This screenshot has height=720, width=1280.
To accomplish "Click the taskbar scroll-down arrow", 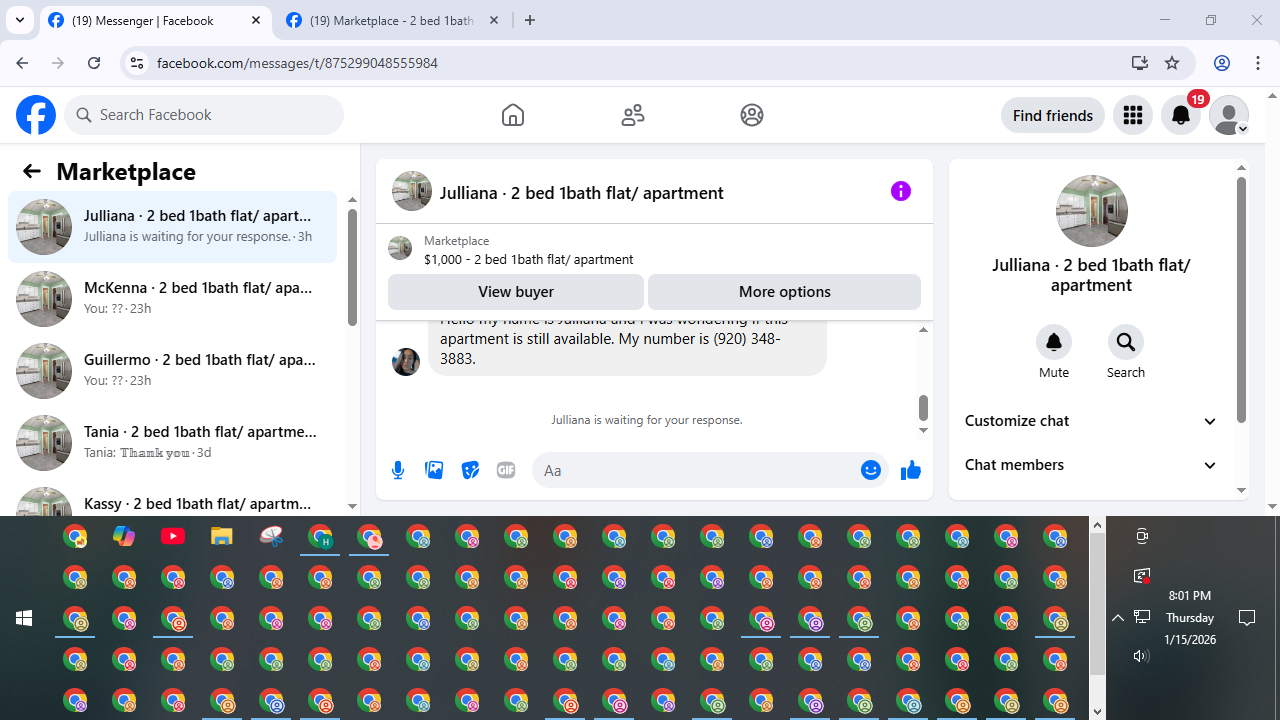I will tap(1097, 712).
